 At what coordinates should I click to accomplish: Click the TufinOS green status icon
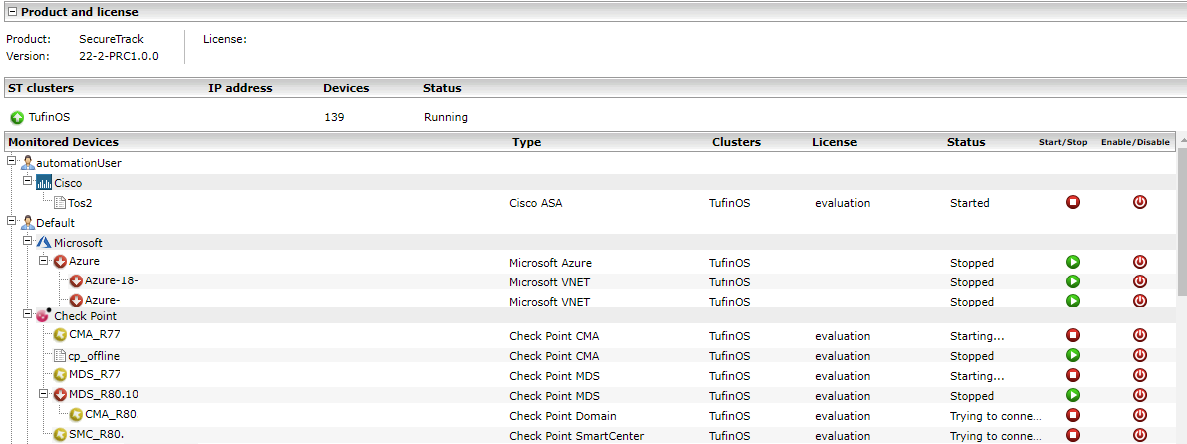[x=17, y=118]
